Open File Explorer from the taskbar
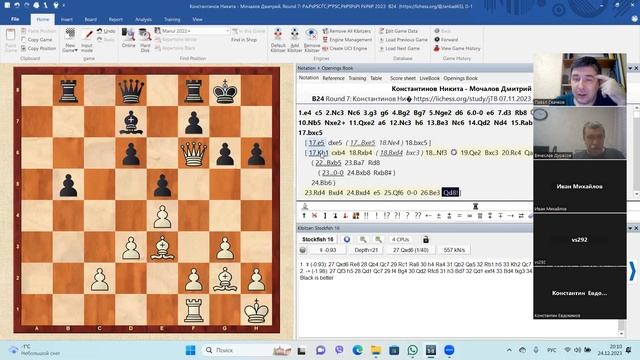The width and height of the screenshot is (640, 360). point(376,350)
